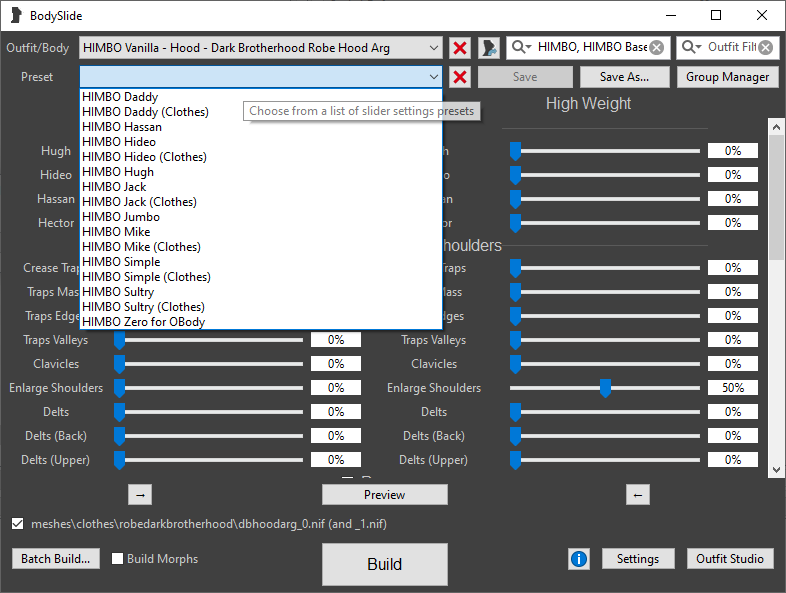Screen dimensions: 786x593
Task: Open the About info icon
Action: tap(579, 558)
